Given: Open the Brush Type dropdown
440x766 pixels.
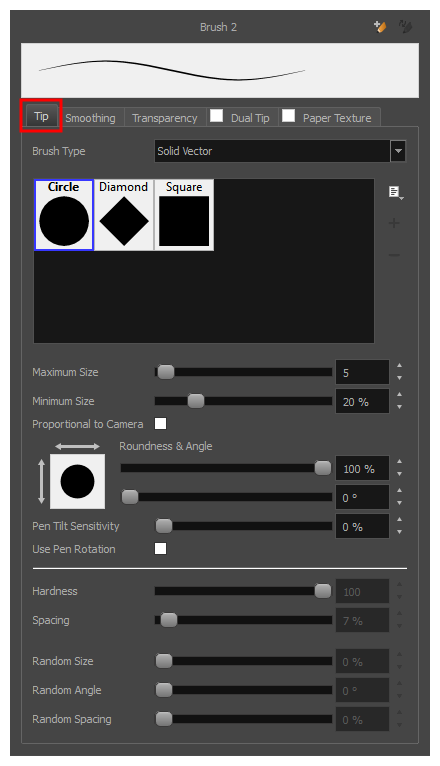Looking at the screenshot, I should [x=280, y=151].
